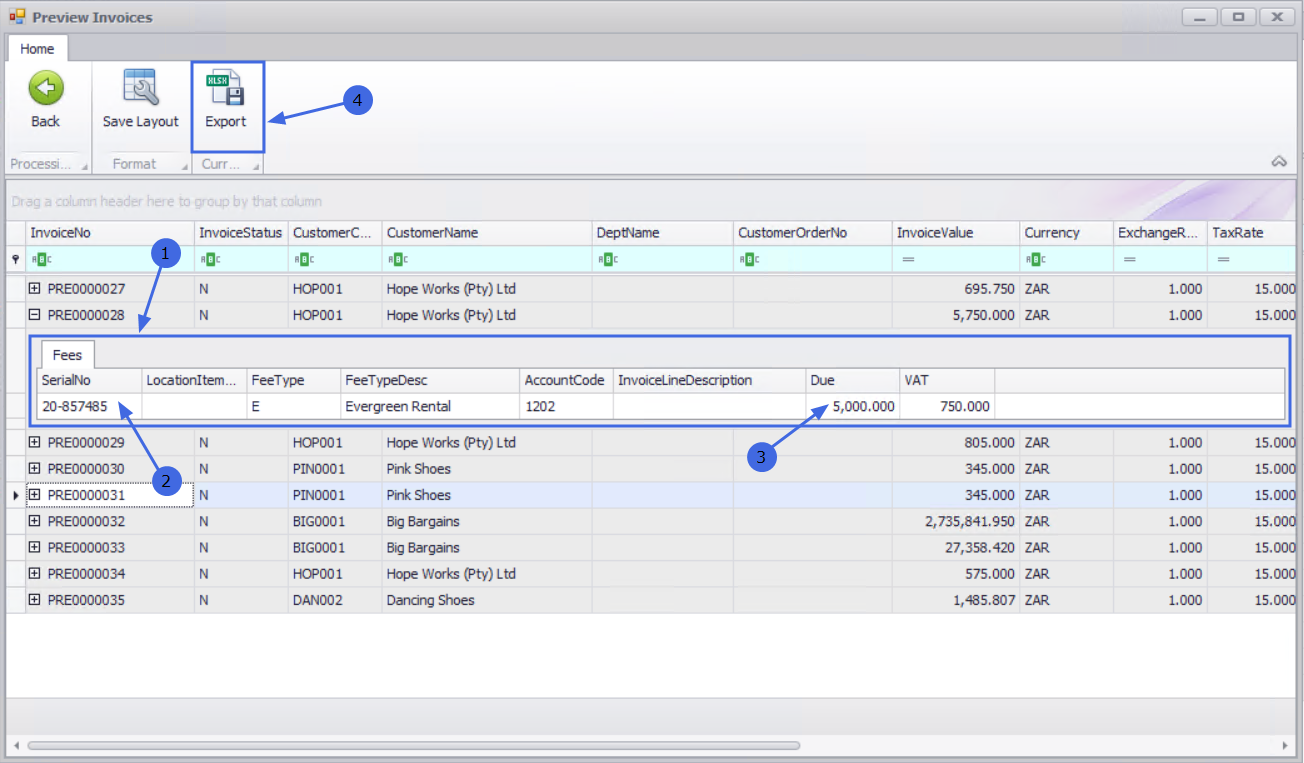The height and width of the screenshot is (763, 1304).
Task: Export the invoices to XLSX
Action: coord(226,101)
